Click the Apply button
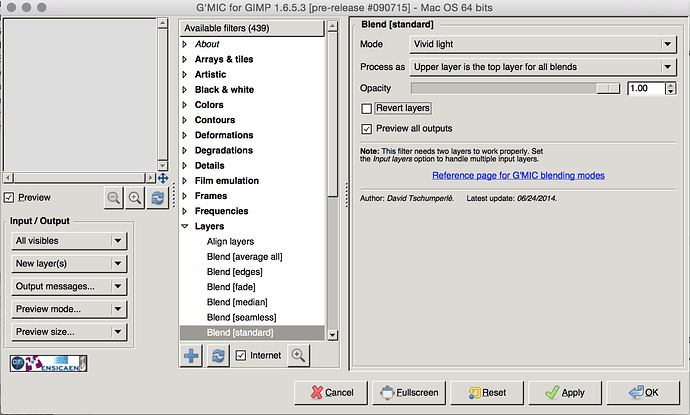 click(x=565, y=393)
